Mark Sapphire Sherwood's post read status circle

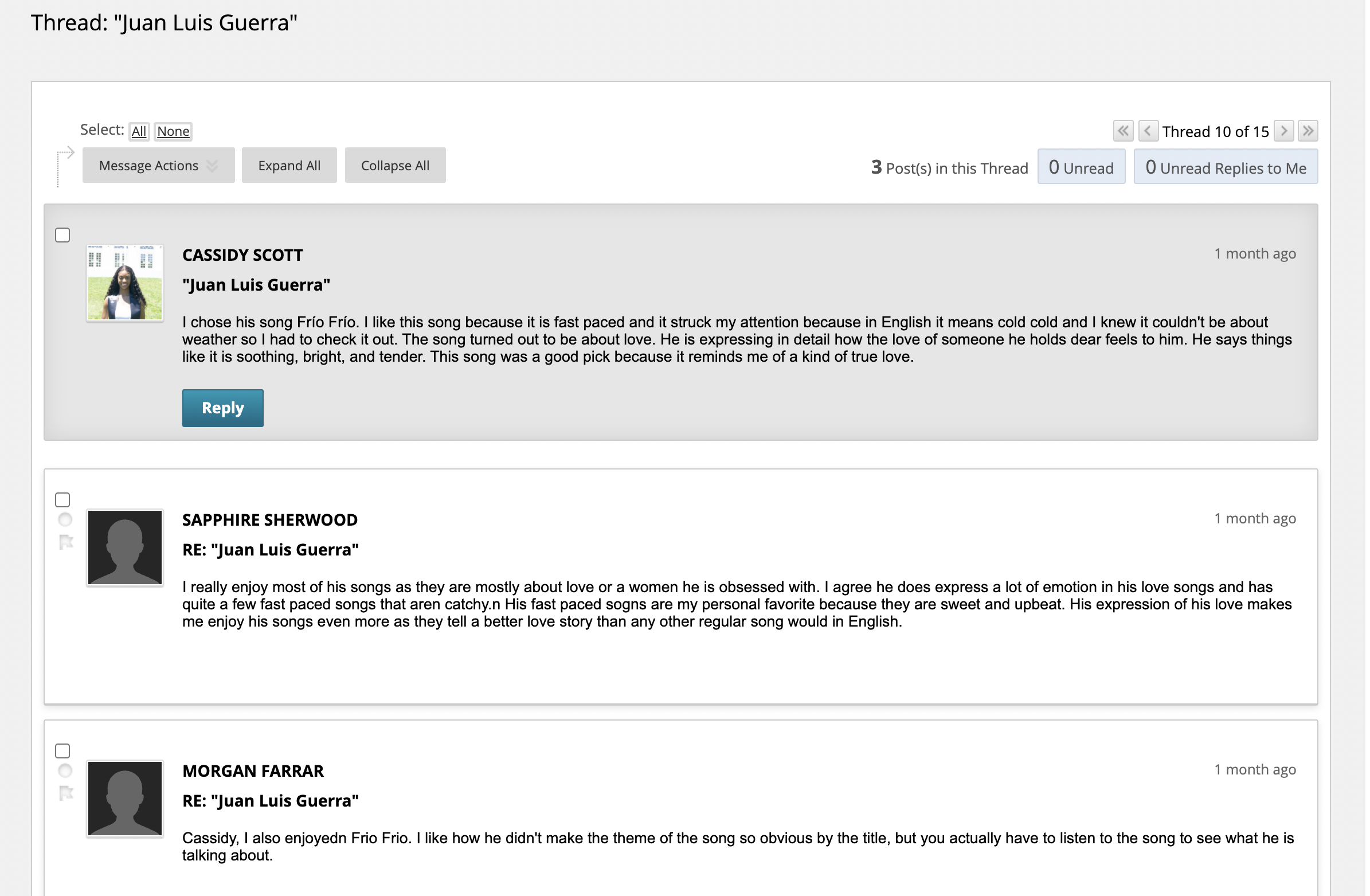pyautogui.click(x=65, y=519)
